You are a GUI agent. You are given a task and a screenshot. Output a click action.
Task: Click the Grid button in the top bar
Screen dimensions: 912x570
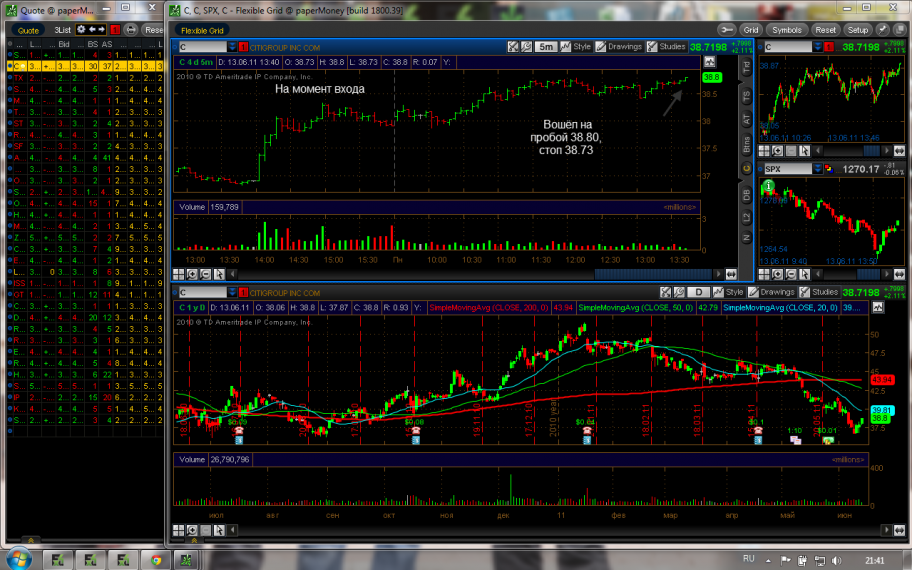tap(751, 30)
